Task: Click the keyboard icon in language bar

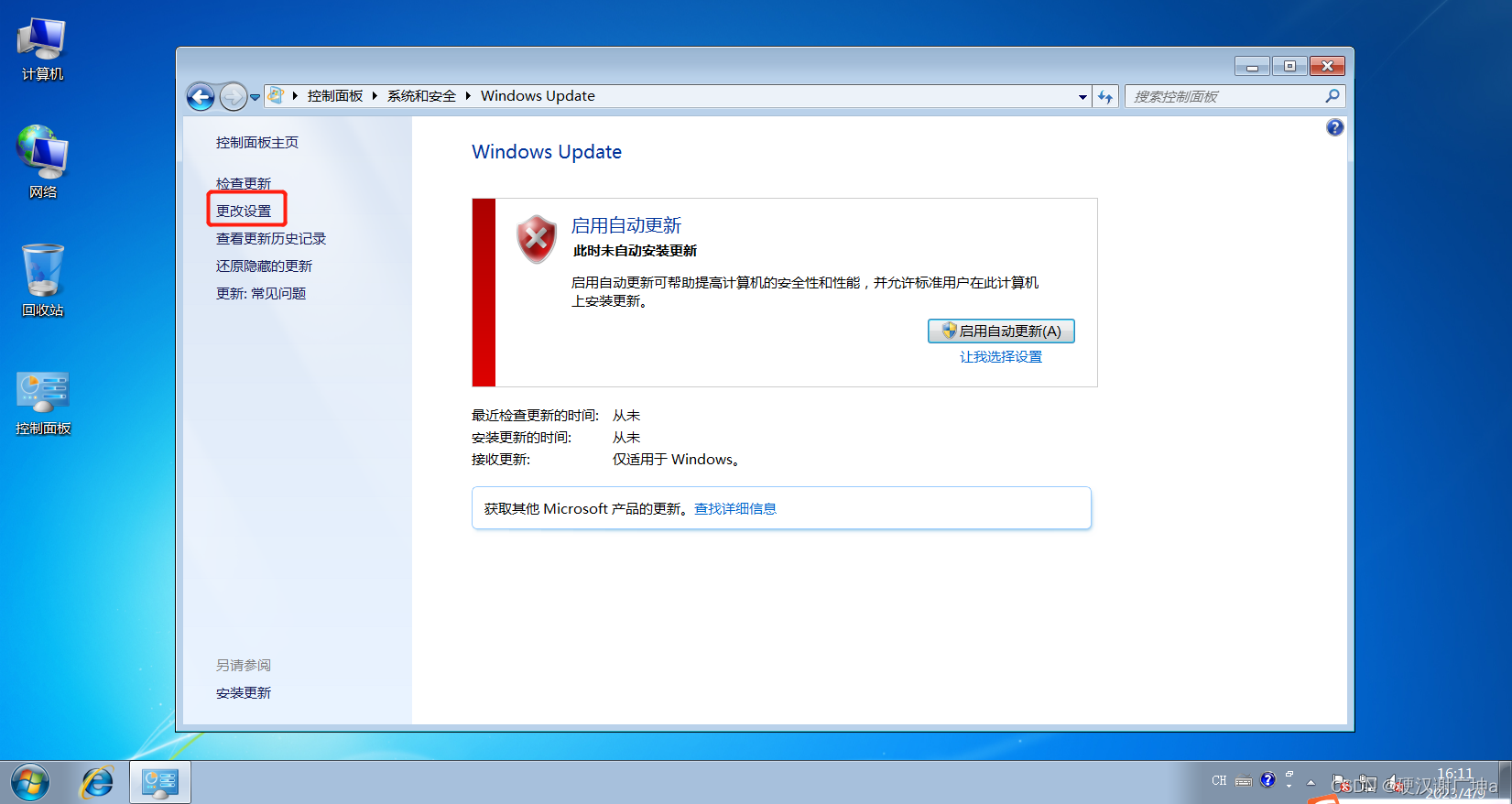Action: click(1244, 781)
